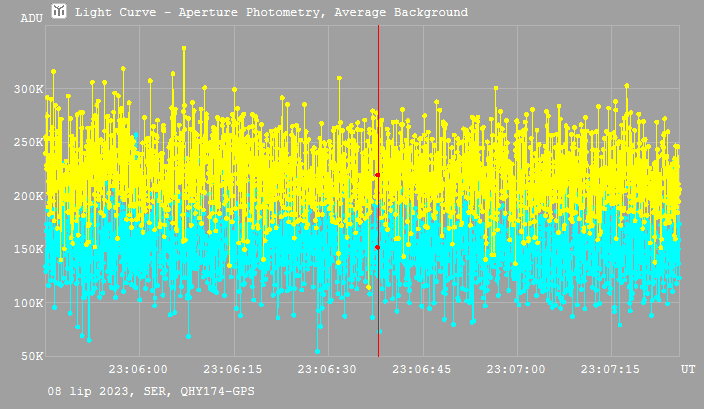
Task: Click the Light Curve chart title text
Action: click(x=271, y=13)
